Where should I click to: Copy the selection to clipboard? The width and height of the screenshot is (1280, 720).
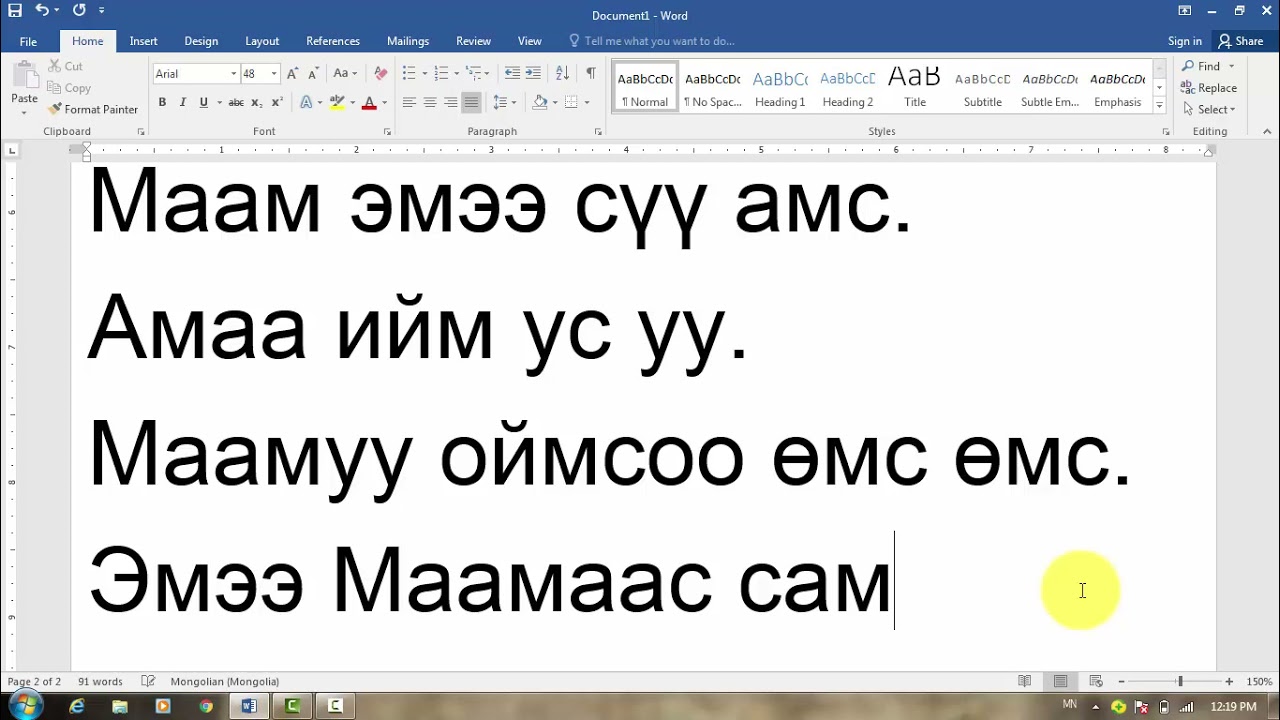coord(69,88)
